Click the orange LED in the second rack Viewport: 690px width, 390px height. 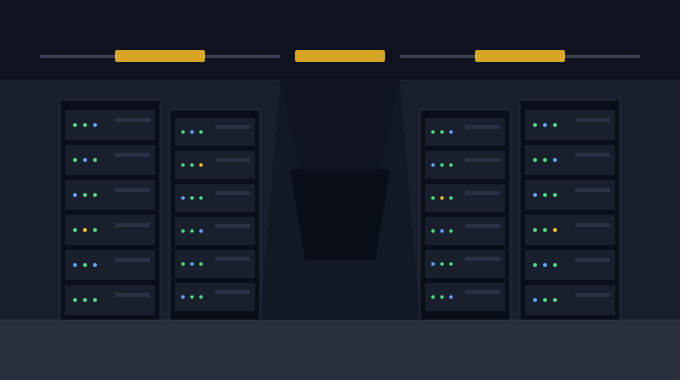tap(201, 165)
